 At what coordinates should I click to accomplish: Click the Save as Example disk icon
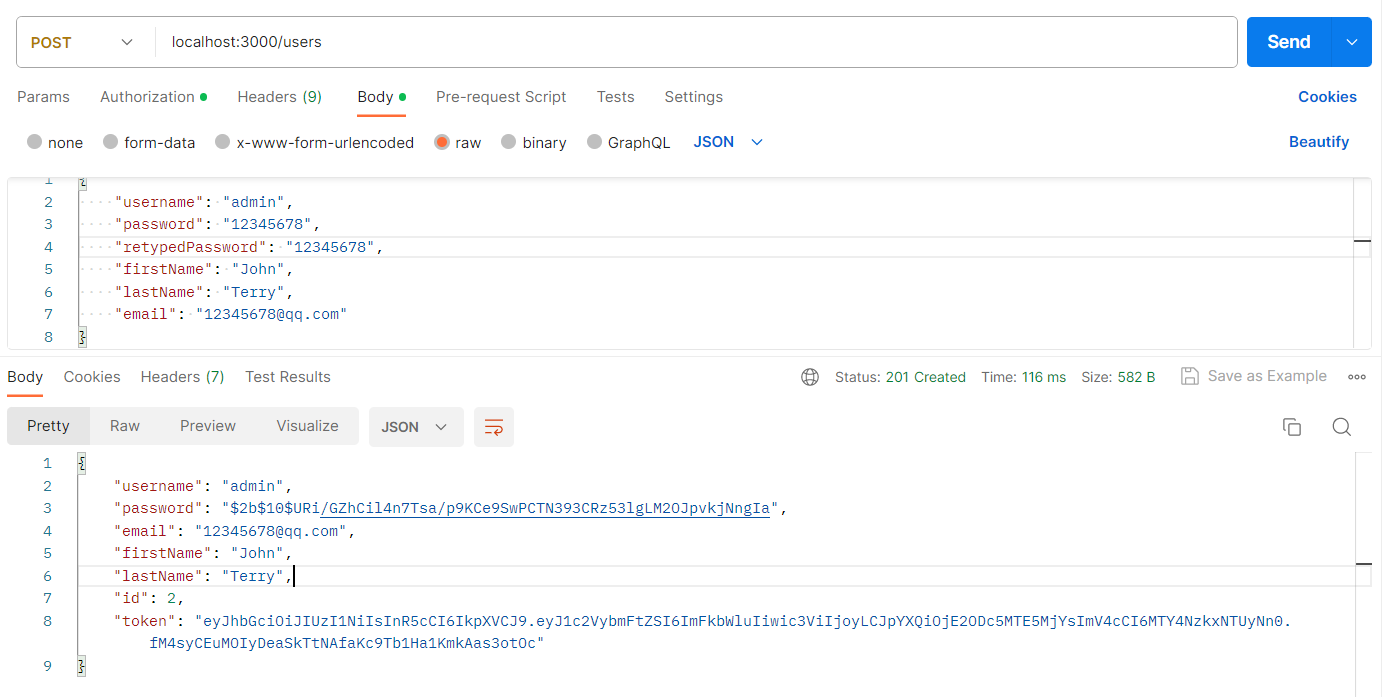(x=1190, y=376)
